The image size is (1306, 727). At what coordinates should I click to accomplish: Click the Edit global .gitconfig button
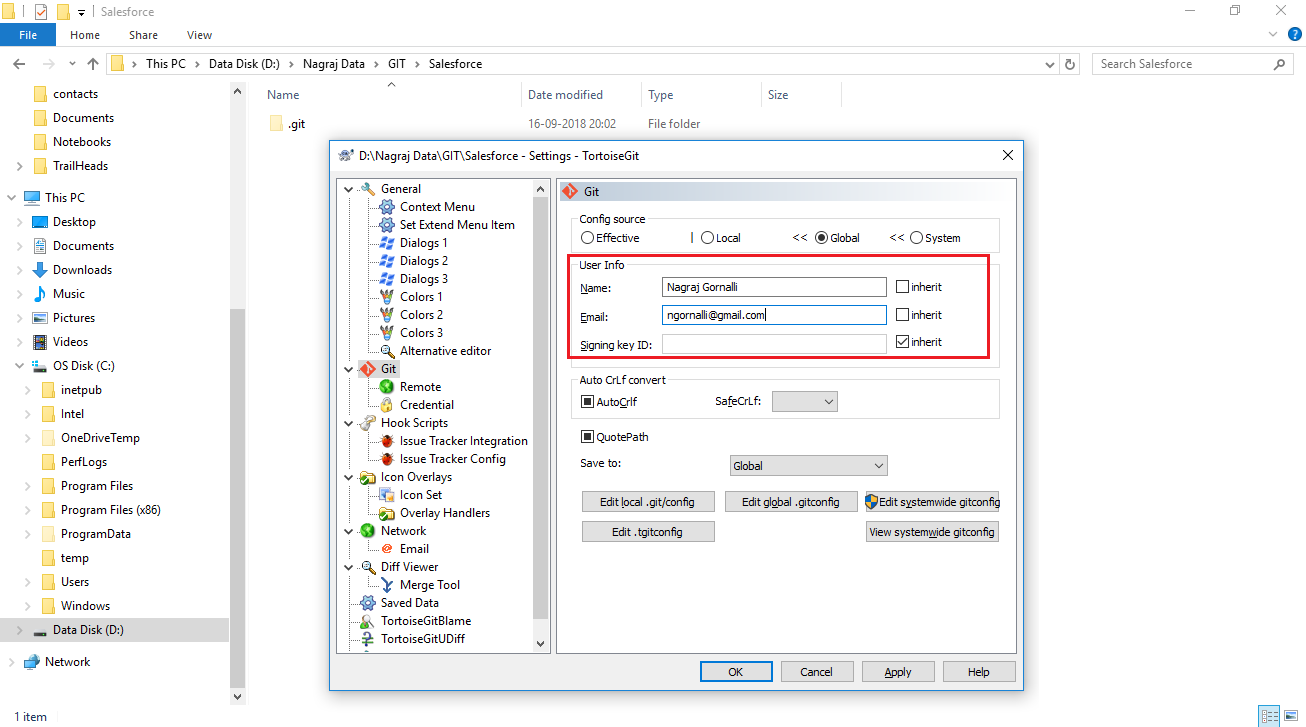791,502
